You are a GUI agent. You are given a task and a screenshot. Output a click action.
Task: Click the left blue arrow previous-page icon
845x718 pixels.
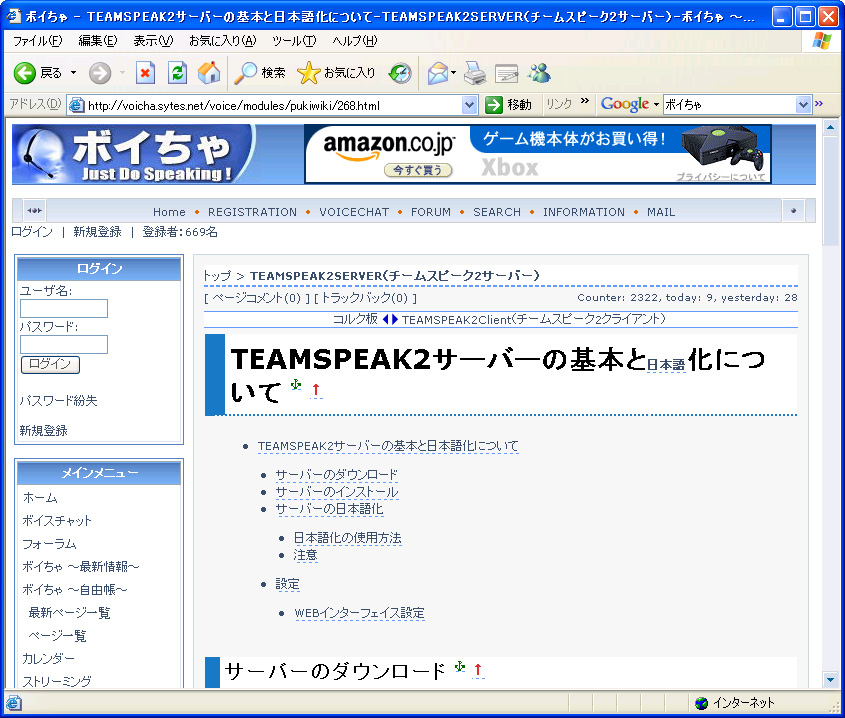[386, 319]
